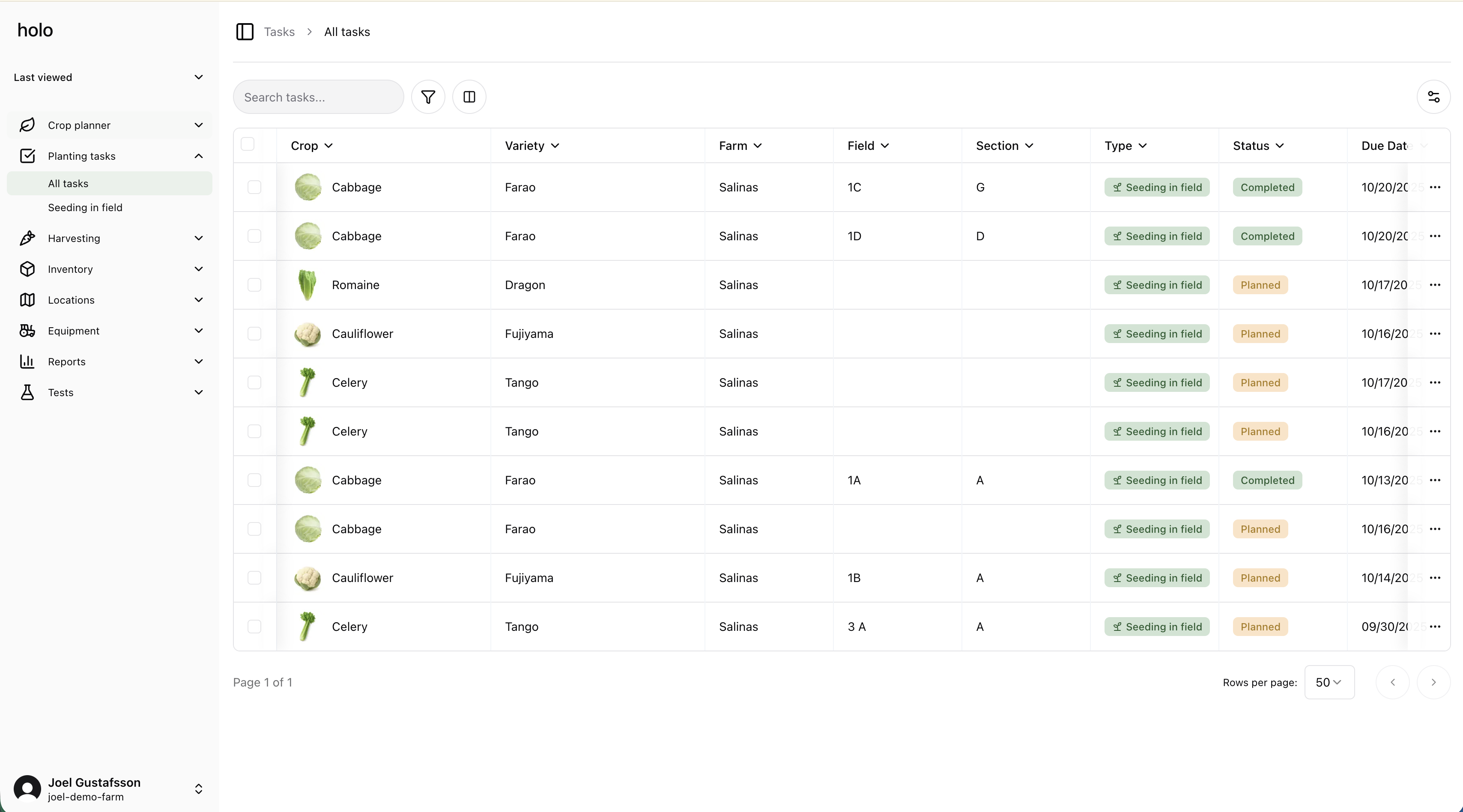This screenshot has width=1463, height=812.
Task: Open Rows per page 50 dropdown
Action: [1329, 682]
